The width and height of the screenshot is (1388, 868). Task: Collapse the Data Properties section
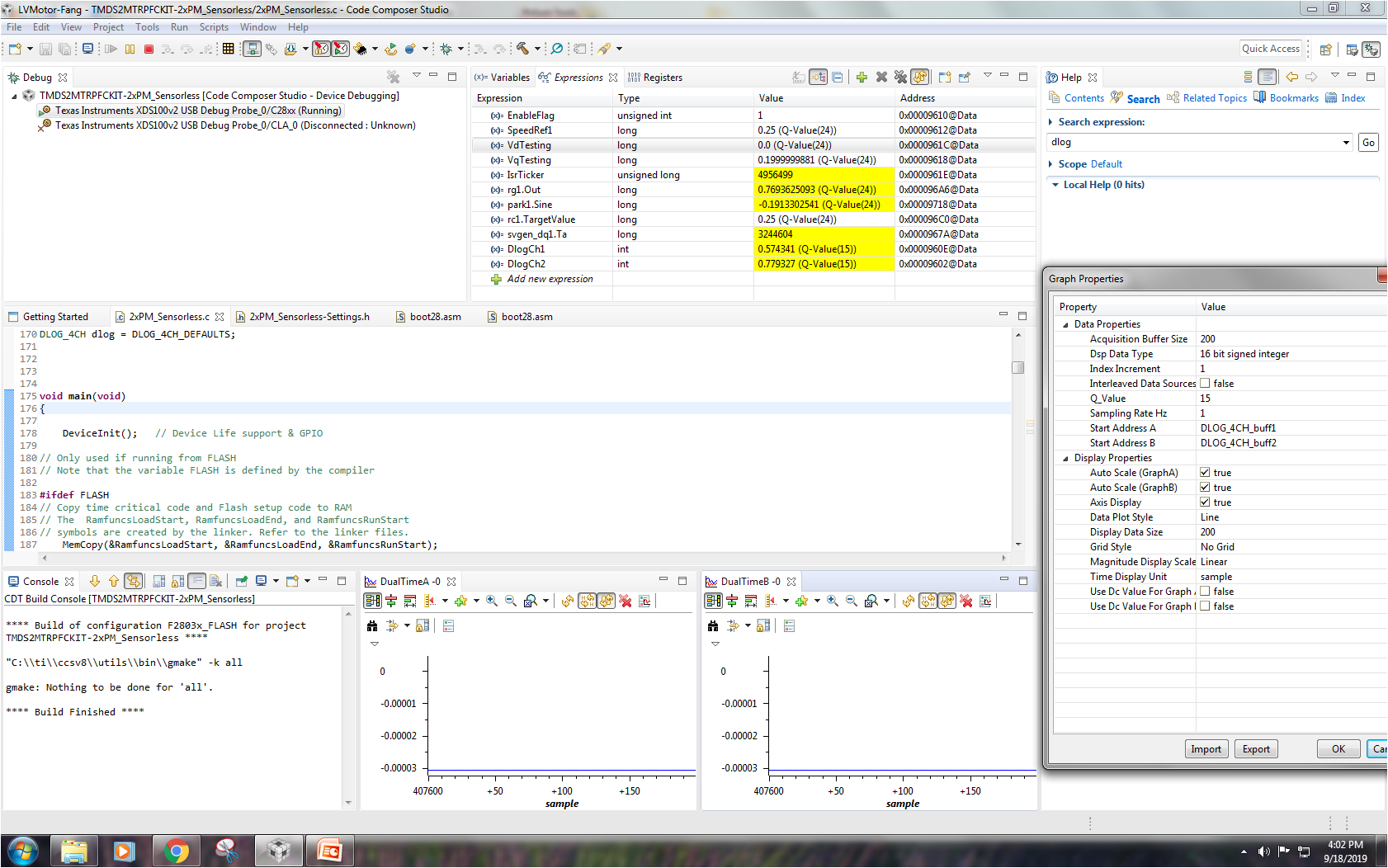(1065, 323)
